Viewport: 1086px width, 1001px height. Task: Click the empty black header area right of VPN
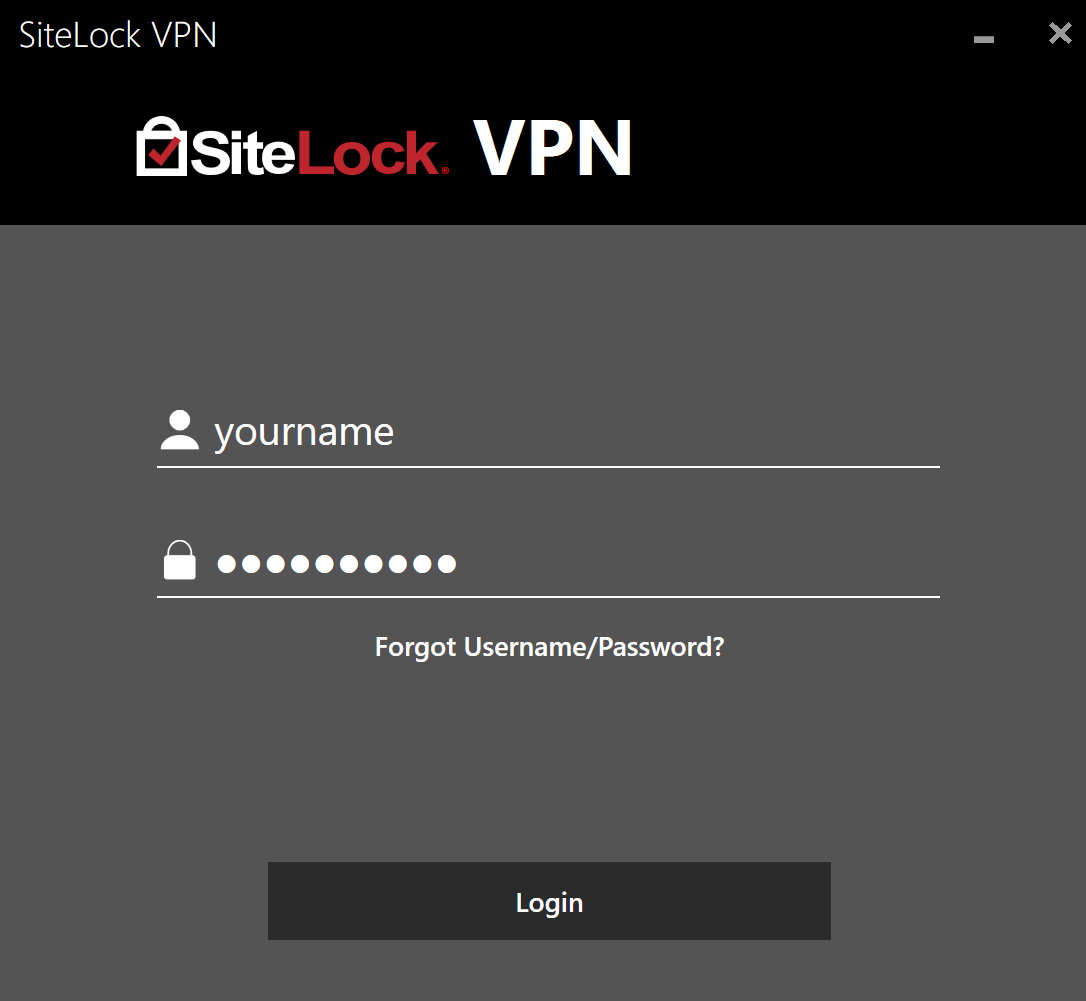tap(852, 148)
